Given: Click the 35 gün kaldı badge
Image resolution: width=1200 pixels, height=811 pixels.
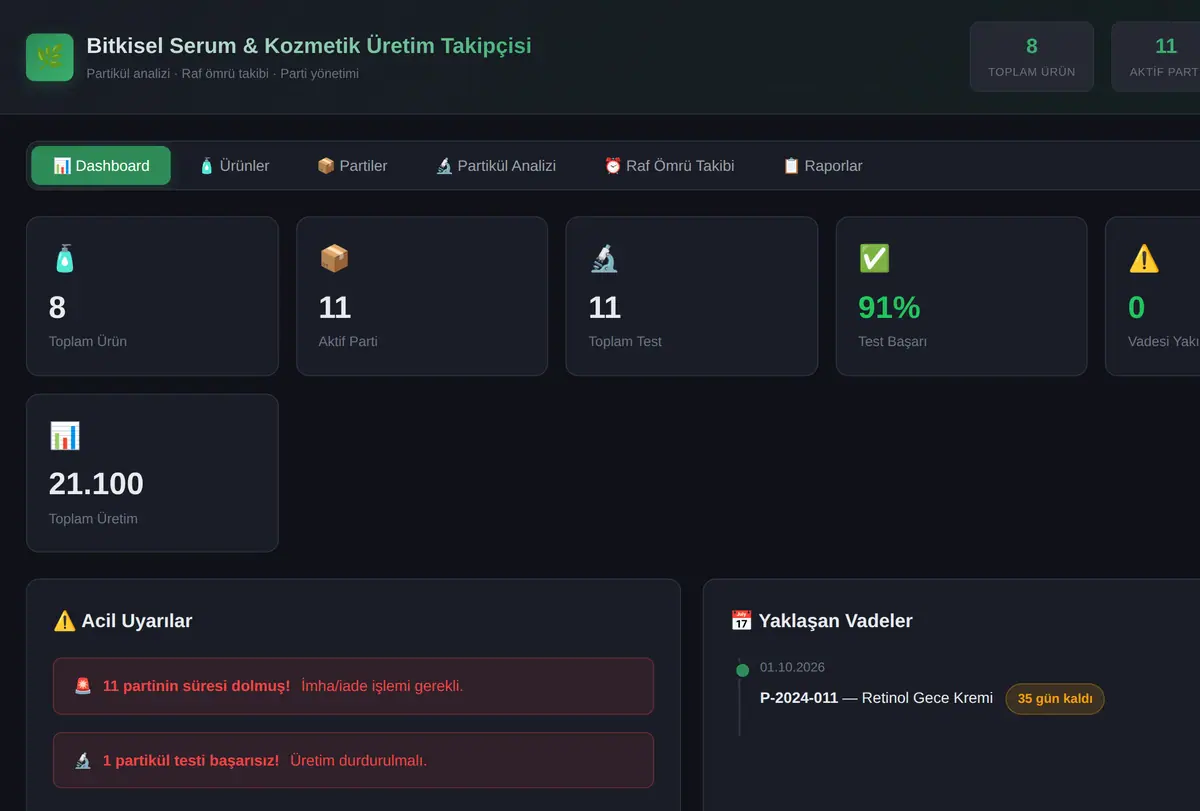Looking at the screenshot, I should (1055, 699).
